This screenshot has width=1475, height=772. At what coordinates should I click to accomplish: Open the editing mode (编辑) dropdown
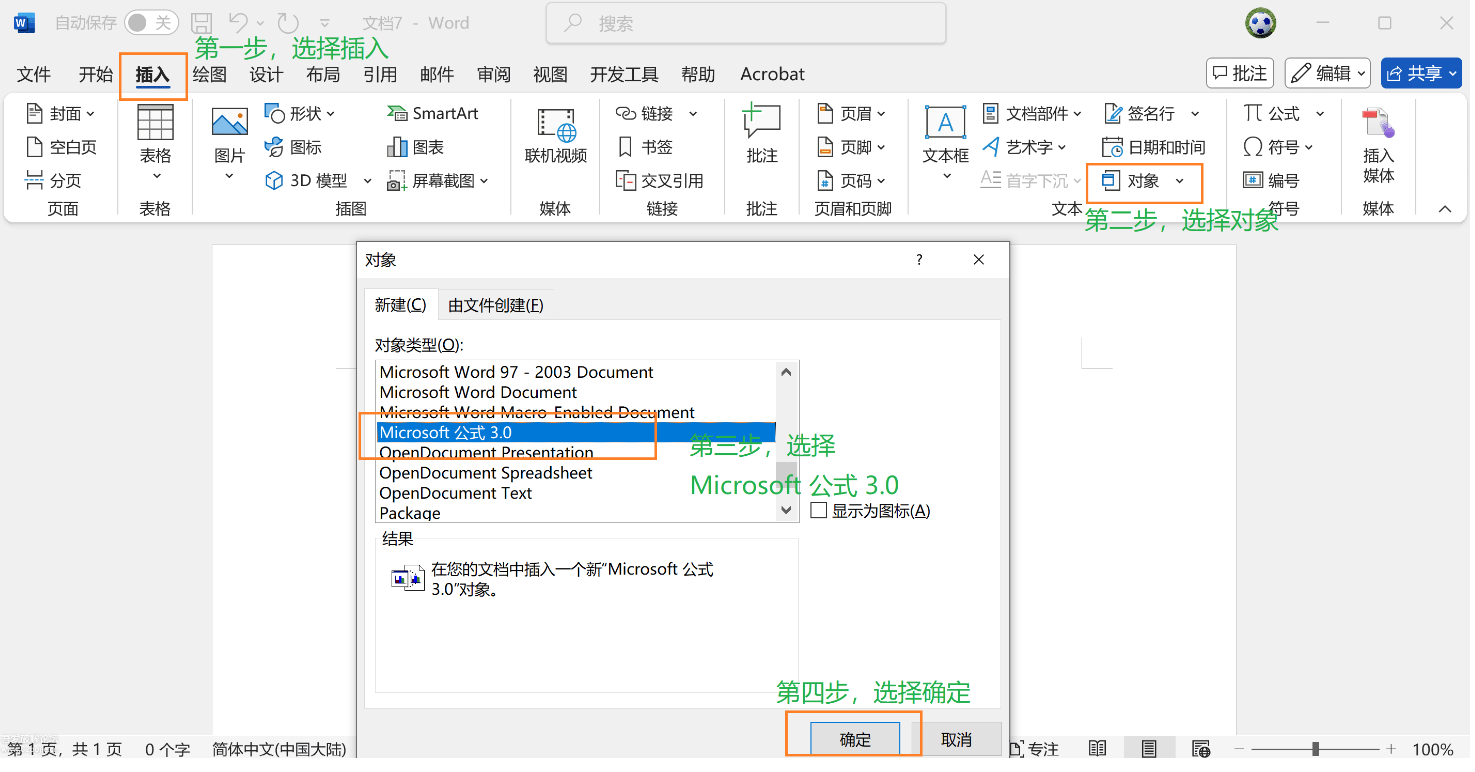click(x=1328, y=73)
